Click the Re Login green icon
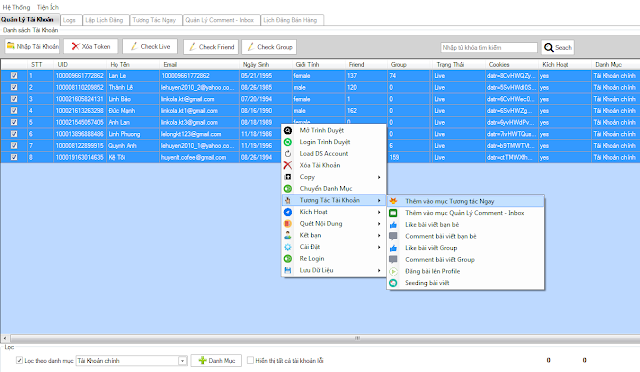This screenshot has width=640, height=372. [288, 258]
